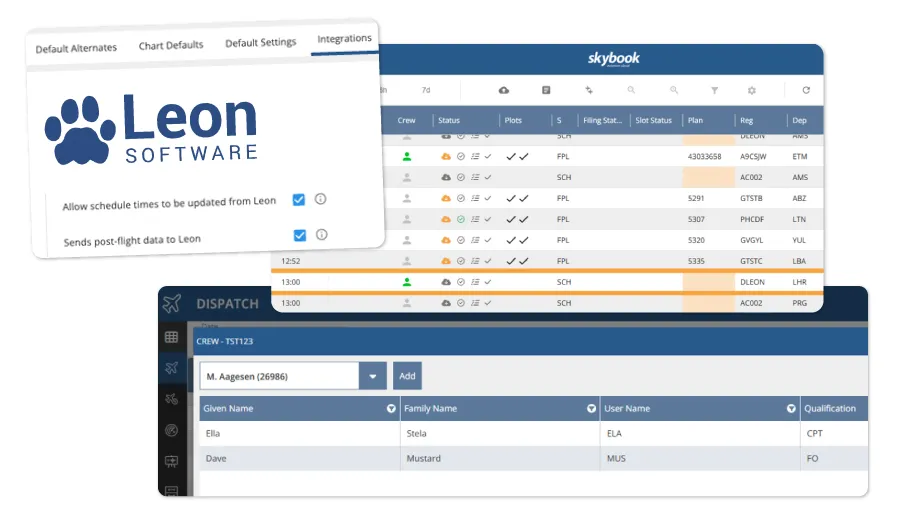This screenshot has width=900, height=518.
Task: Click the skybook logo in header
Action: point(613,59)
